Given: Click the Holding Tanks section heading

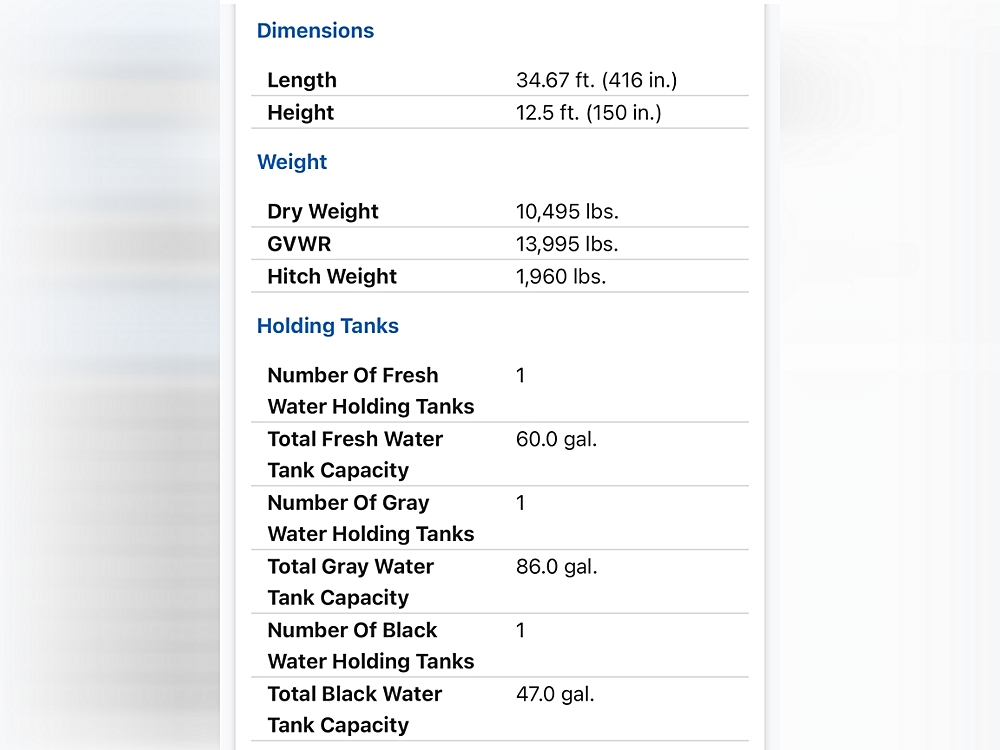Looking at the screenshot, I should [x=327, y=326].
